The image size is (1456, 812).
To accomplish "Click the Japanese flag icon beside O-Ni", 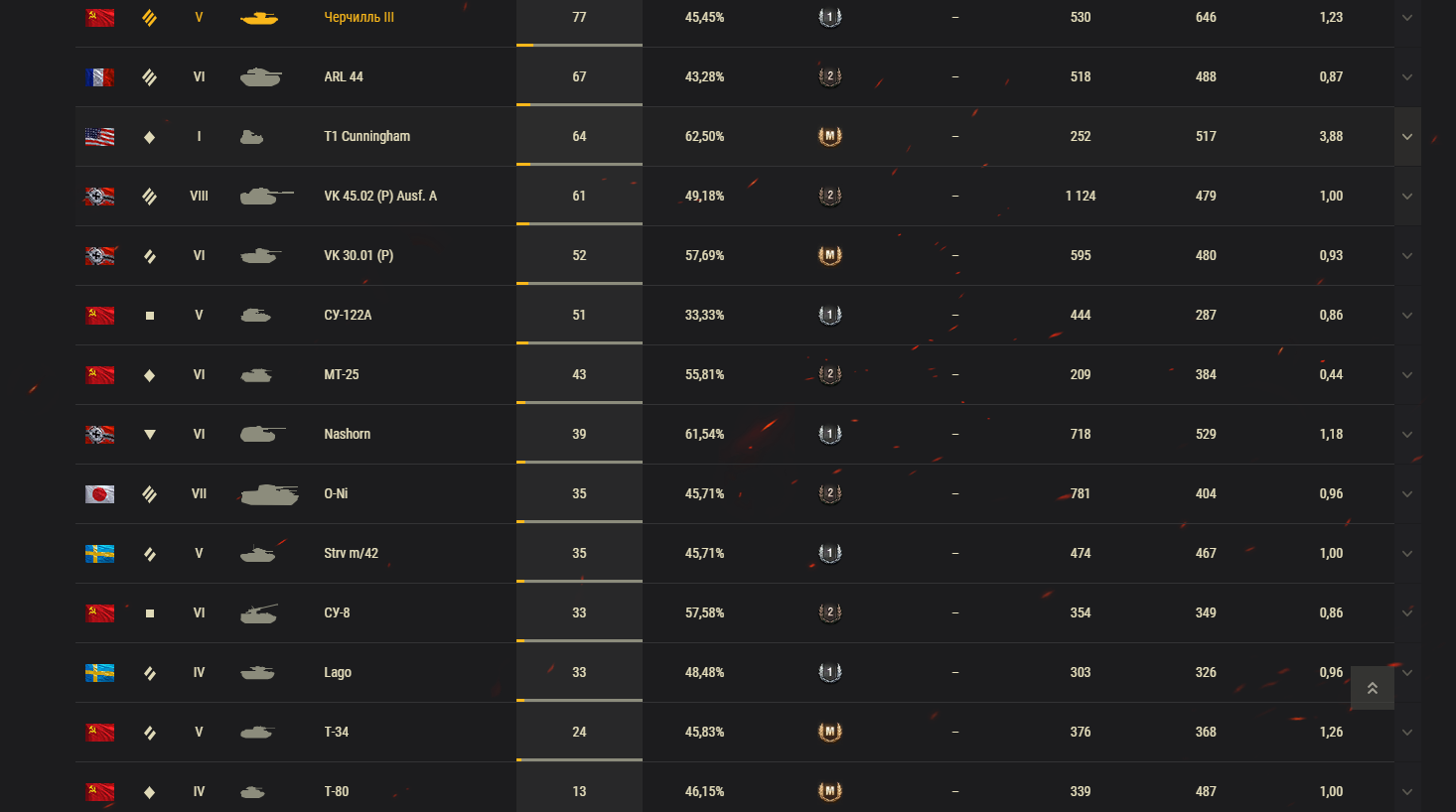I will (99, 494).
